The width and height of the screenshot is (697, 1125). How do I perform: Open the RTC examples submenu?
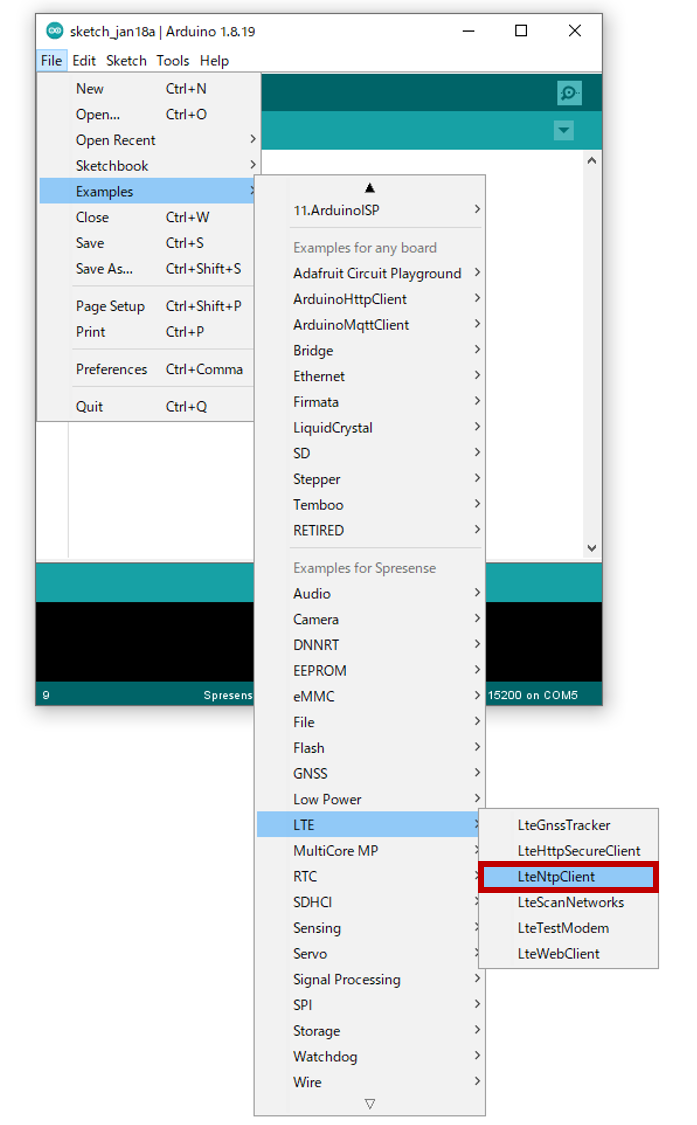368,877
